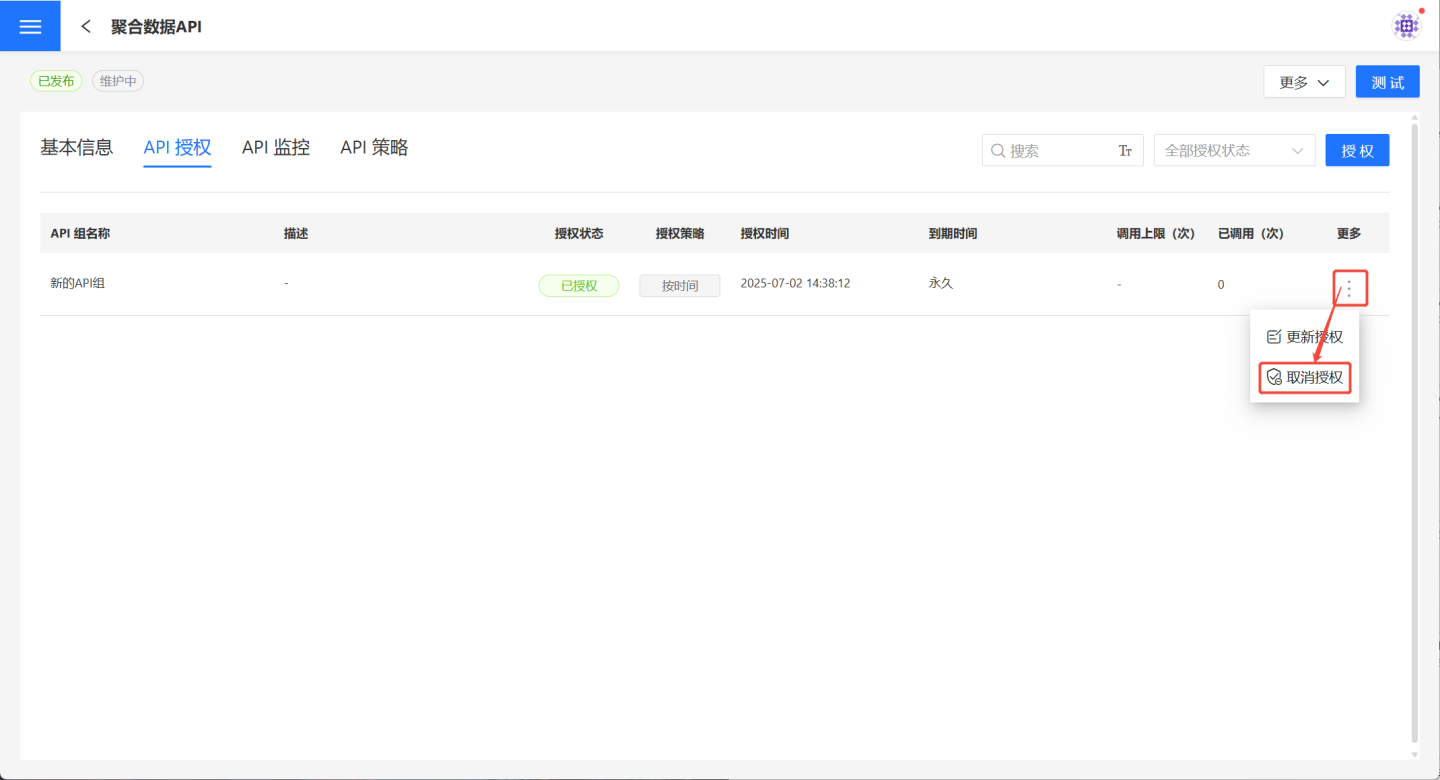Switch to the API 策略 tab
The width and height of the screenshot is (1440, 780).
374,148
